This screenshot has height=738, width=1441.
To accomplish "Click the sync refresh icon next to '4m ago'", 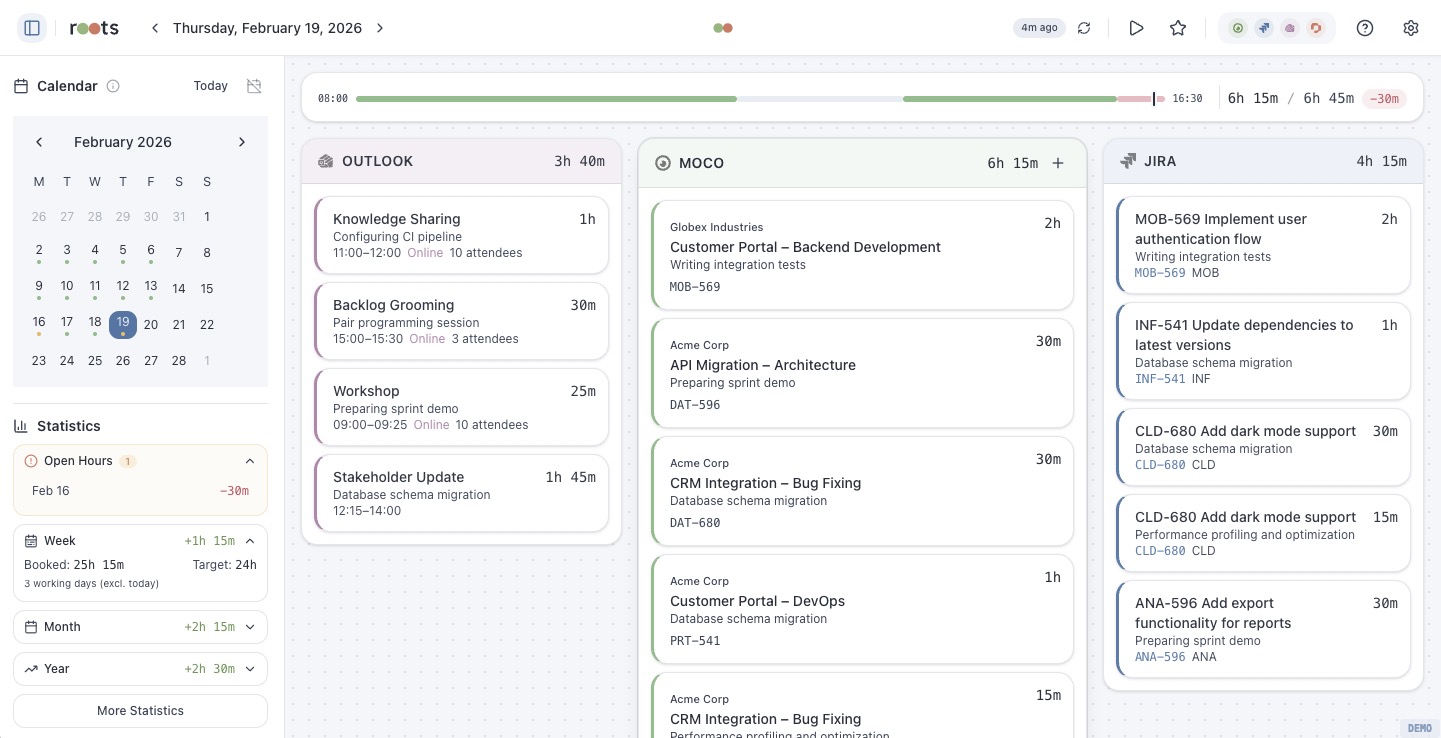I will click(x=1084, y=28).
